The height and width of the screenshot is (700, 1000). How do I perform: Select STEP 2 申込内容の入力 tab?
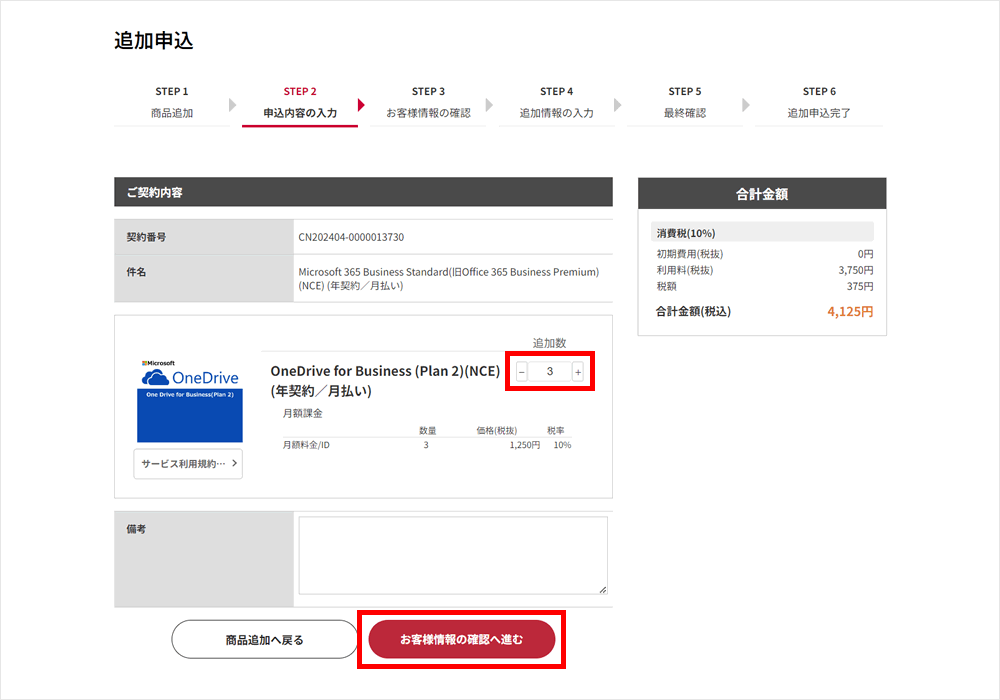coord(300,103)
